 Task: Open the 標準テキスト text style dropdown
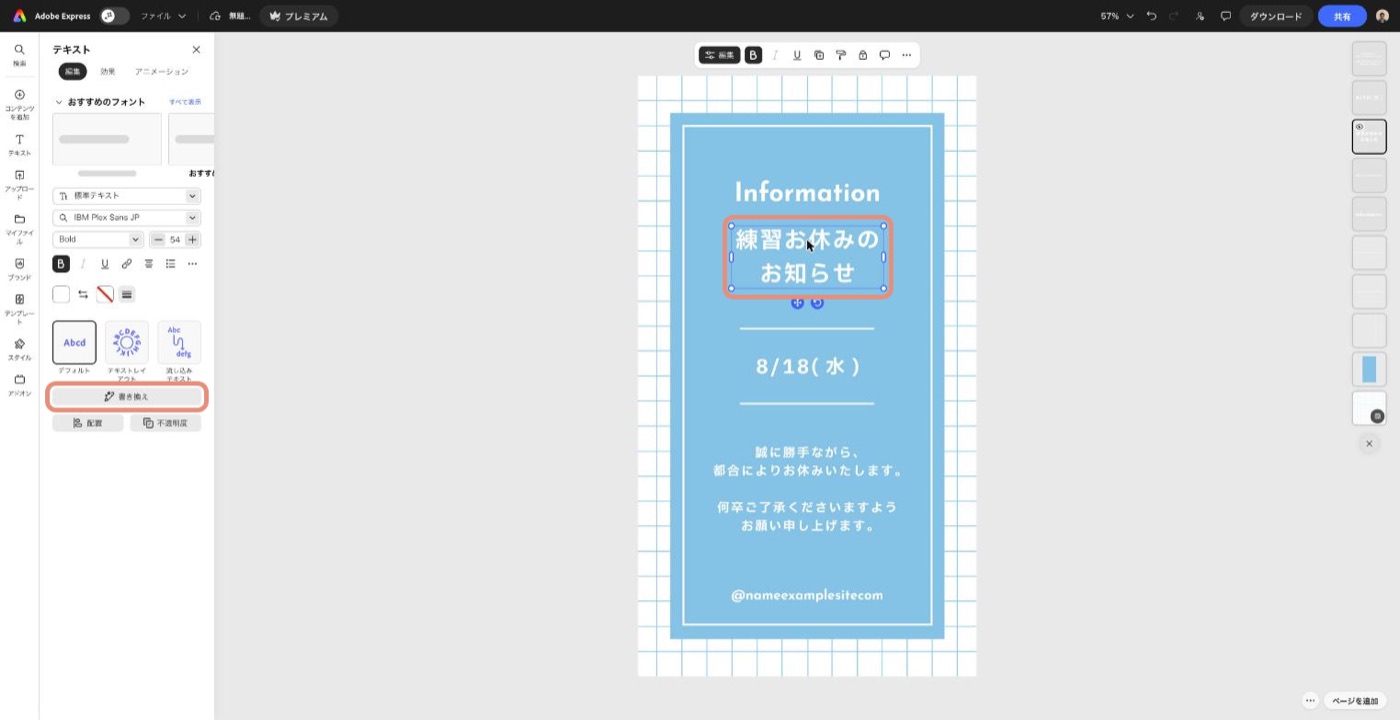[127, 196]
